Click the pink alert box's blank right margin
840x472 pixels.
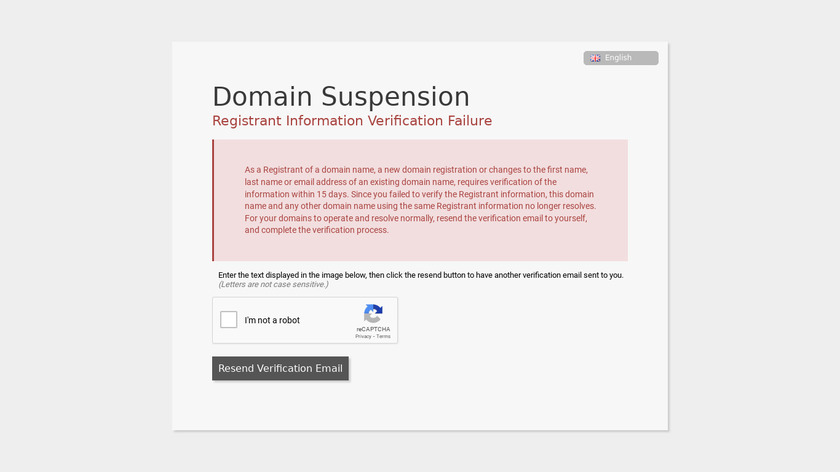click(612, 200)
